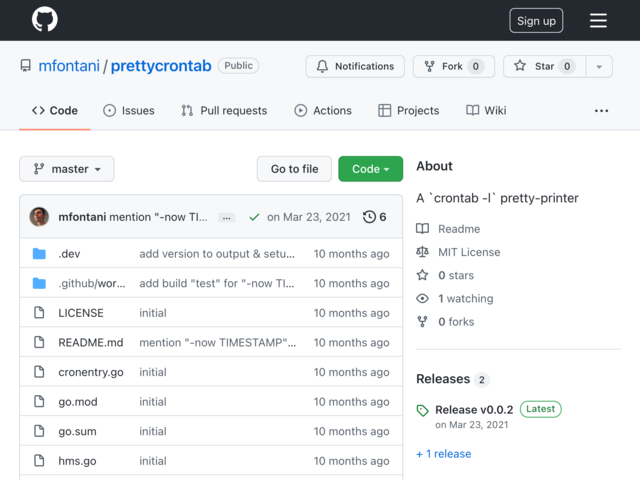Click the Latest release badge
Image resolution: width=640 pixels, height=480 pixels.
coord(540,409)
